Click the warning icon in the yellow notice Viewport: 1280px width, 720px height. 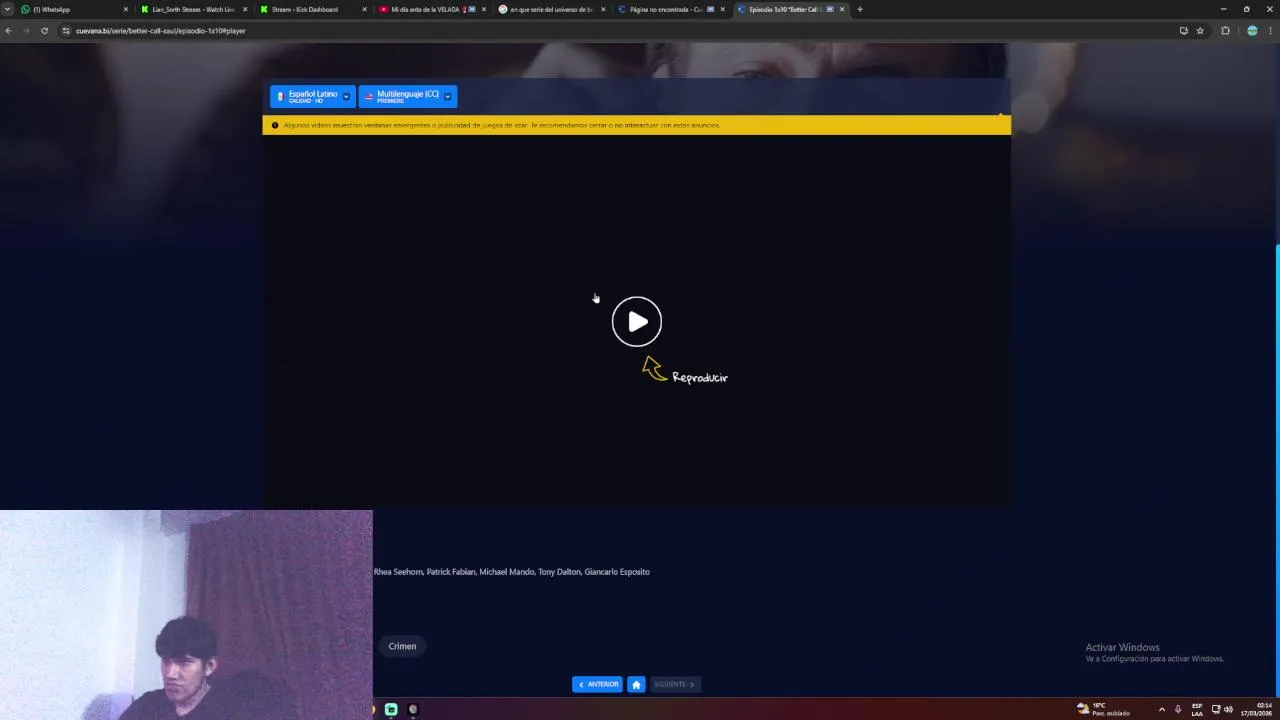pos(275,125)
